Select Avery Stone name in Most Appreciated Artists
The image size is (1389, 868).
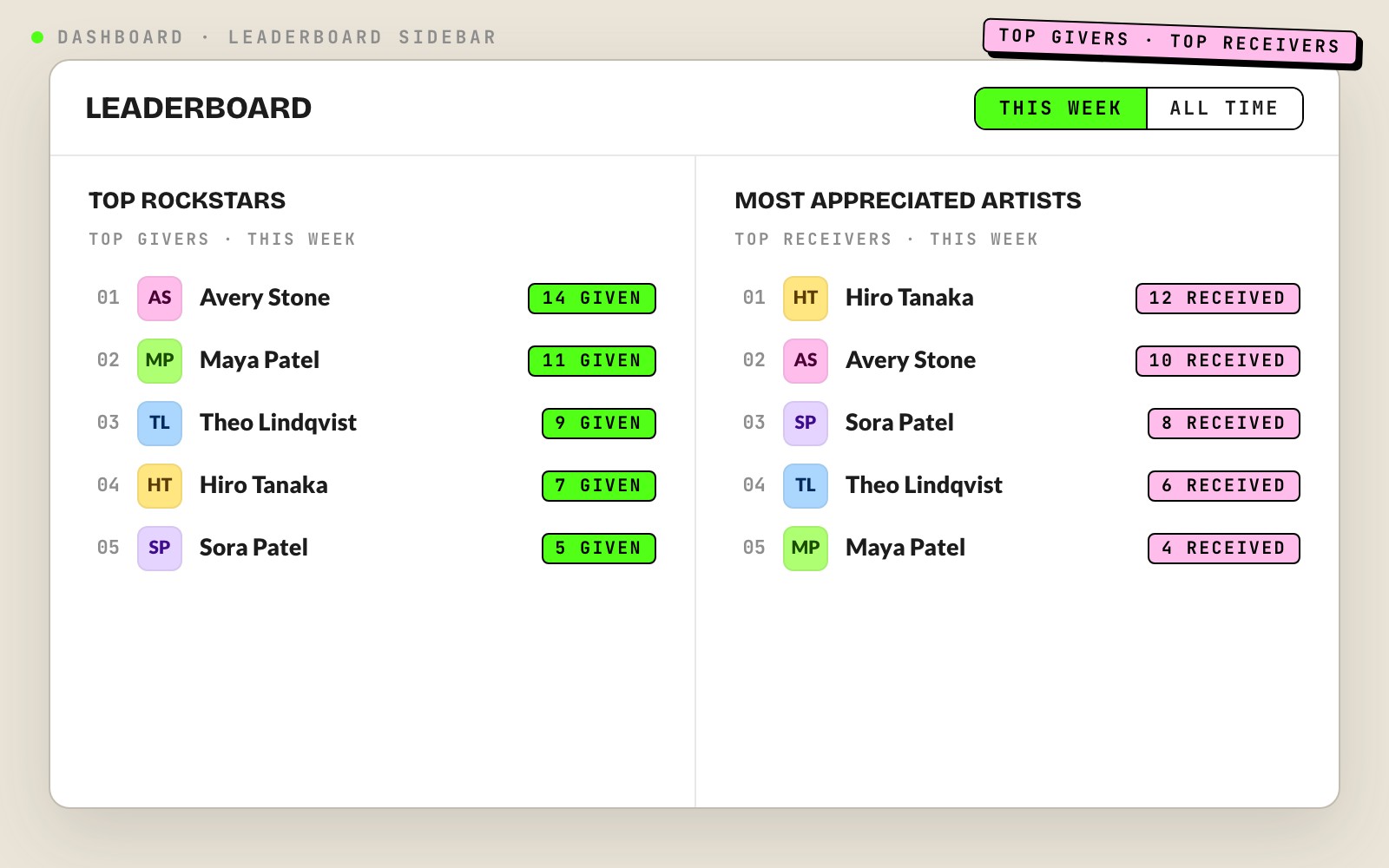point(911,360)
